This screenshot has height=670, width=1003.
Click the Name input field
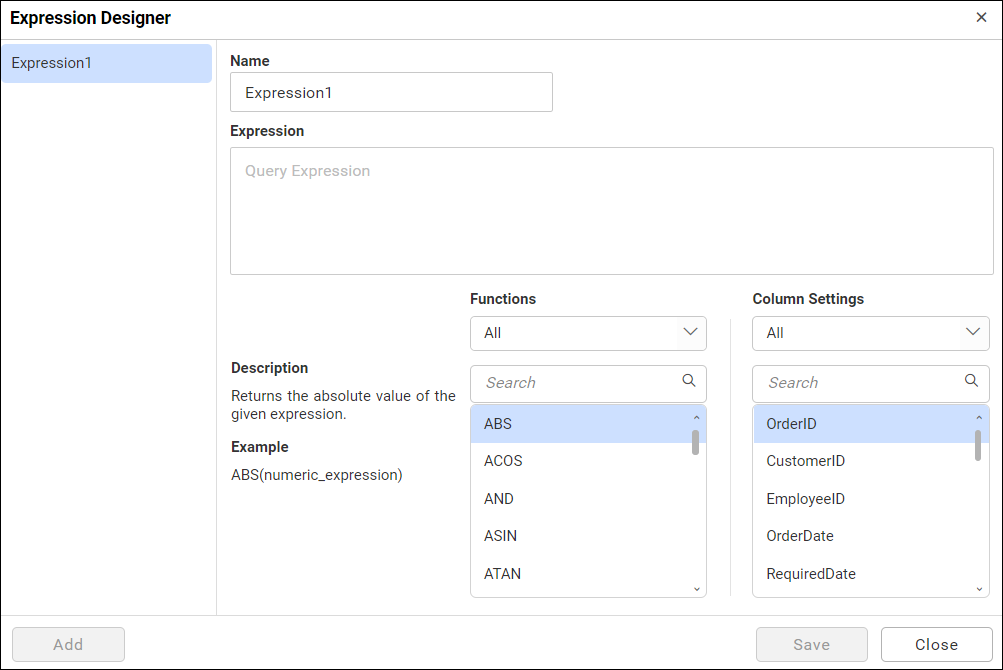click(x=391, y=92)
